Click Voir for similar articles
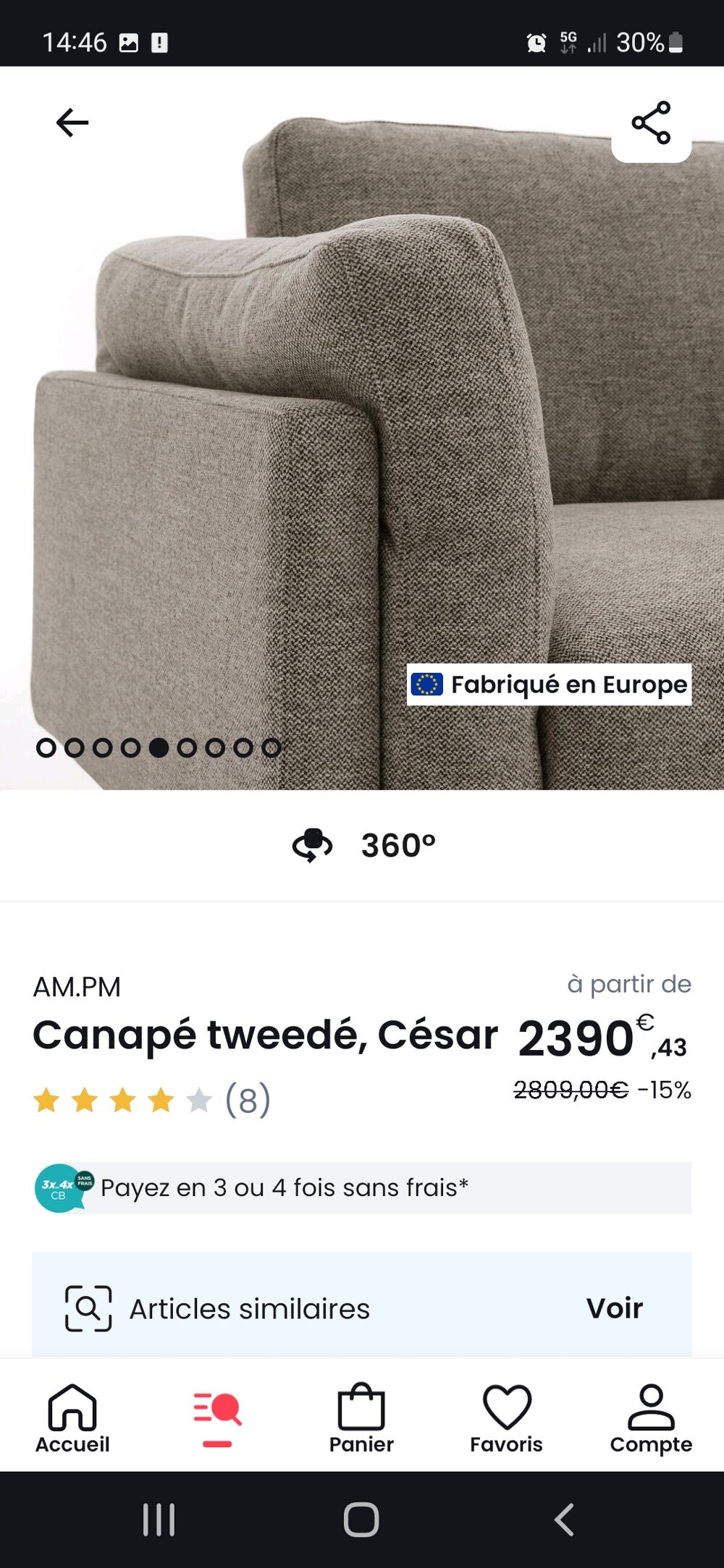 point(615,1308)
